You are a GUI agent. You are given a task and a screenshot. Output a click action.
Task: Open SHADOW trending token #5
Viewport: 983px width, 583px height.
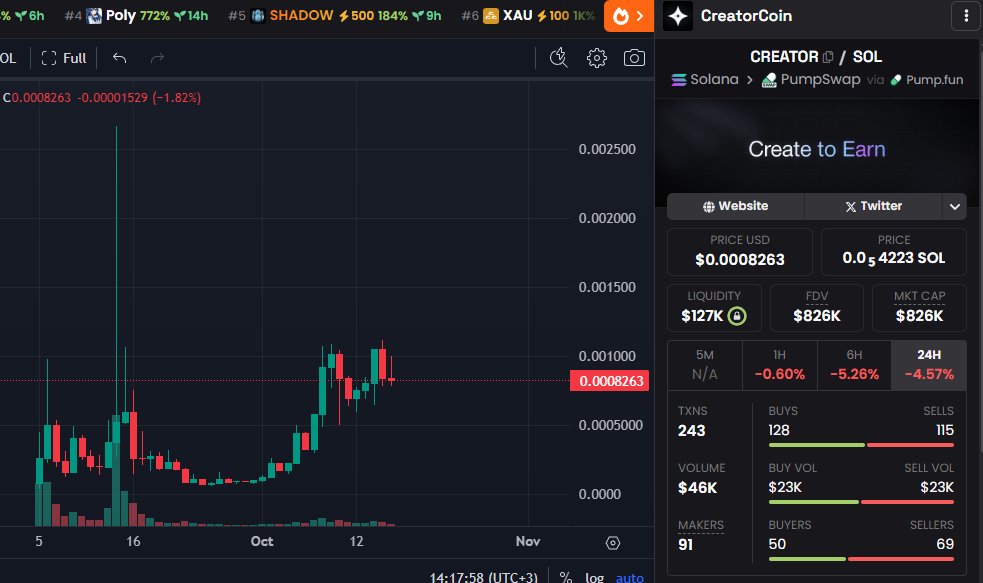335,15
